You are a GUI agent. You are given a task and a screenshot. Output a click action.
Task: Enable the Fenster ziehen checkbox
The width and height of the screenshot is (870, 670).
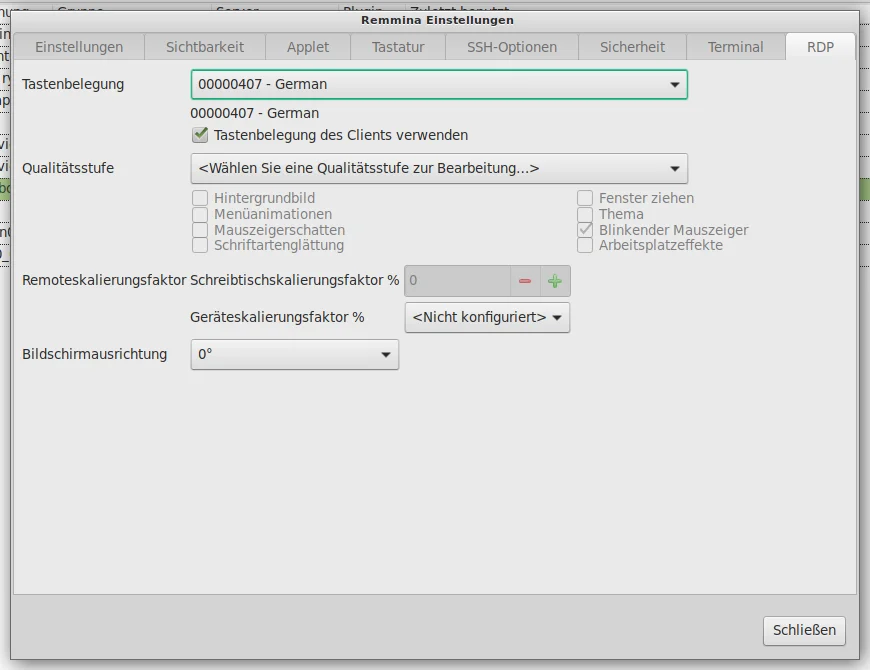pos(585,198)
